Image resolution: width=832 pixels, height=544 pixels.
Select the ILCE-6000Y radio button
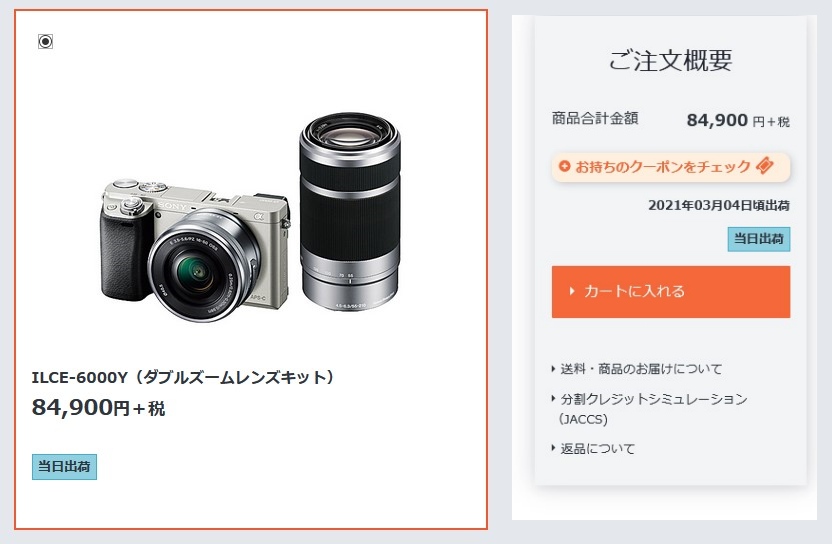46,41
